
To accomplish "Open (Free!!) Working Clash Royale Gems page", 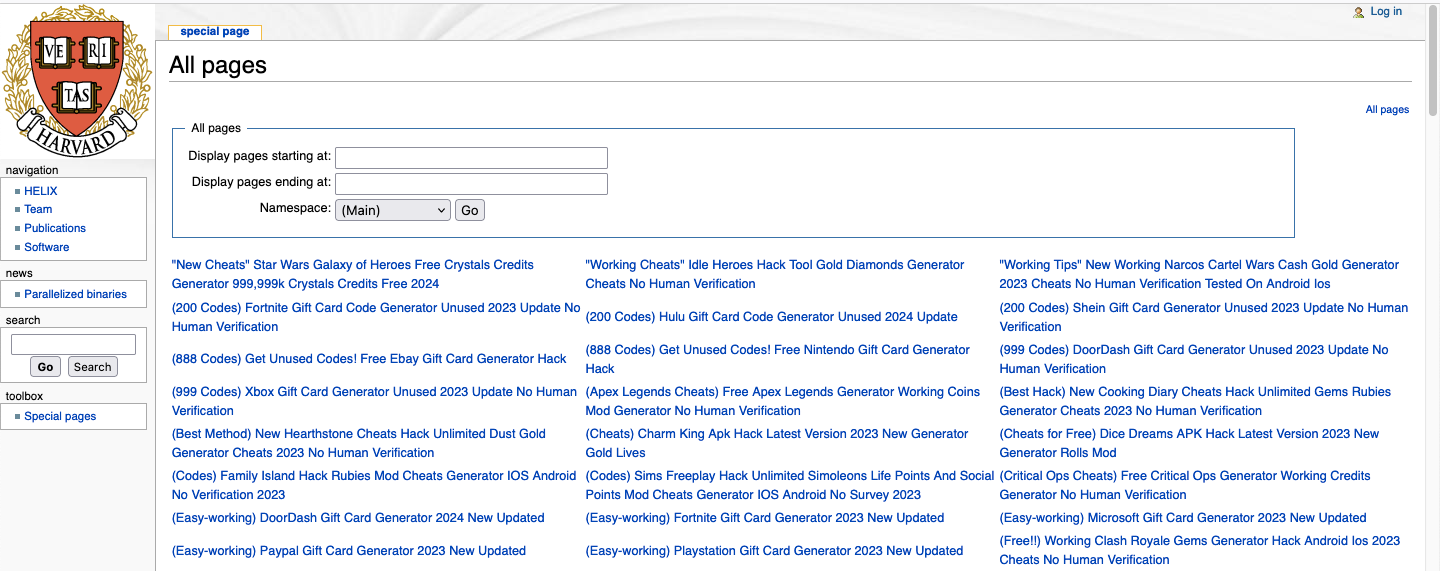I will click(x=1200, y=551).
